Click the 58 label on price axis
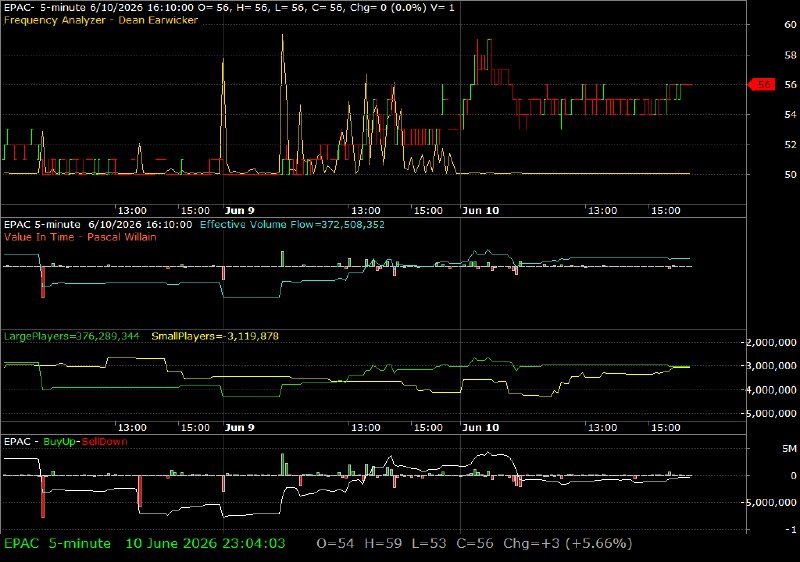The image size is (800, 562). [790, 55]
